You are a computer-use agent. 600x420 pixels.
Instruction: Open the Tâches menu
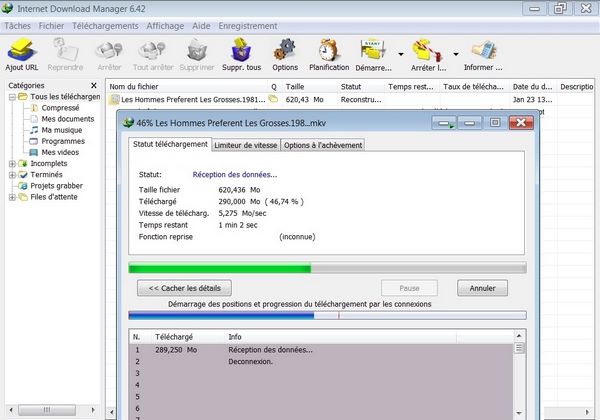pyautogui.click(x=17, y=26)
